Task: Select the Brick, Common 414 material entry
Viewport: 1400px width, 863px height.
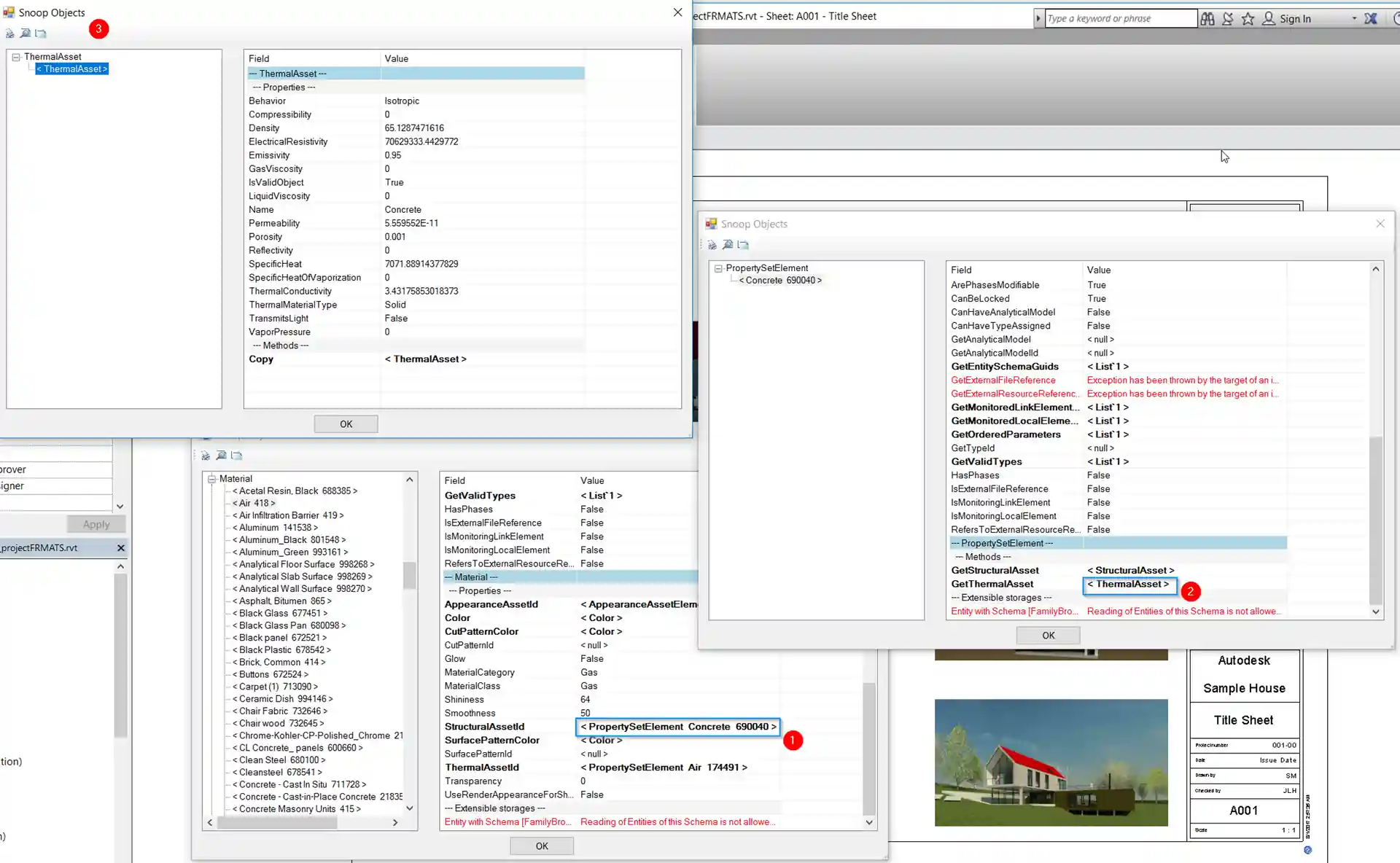Action: (279, 662)
